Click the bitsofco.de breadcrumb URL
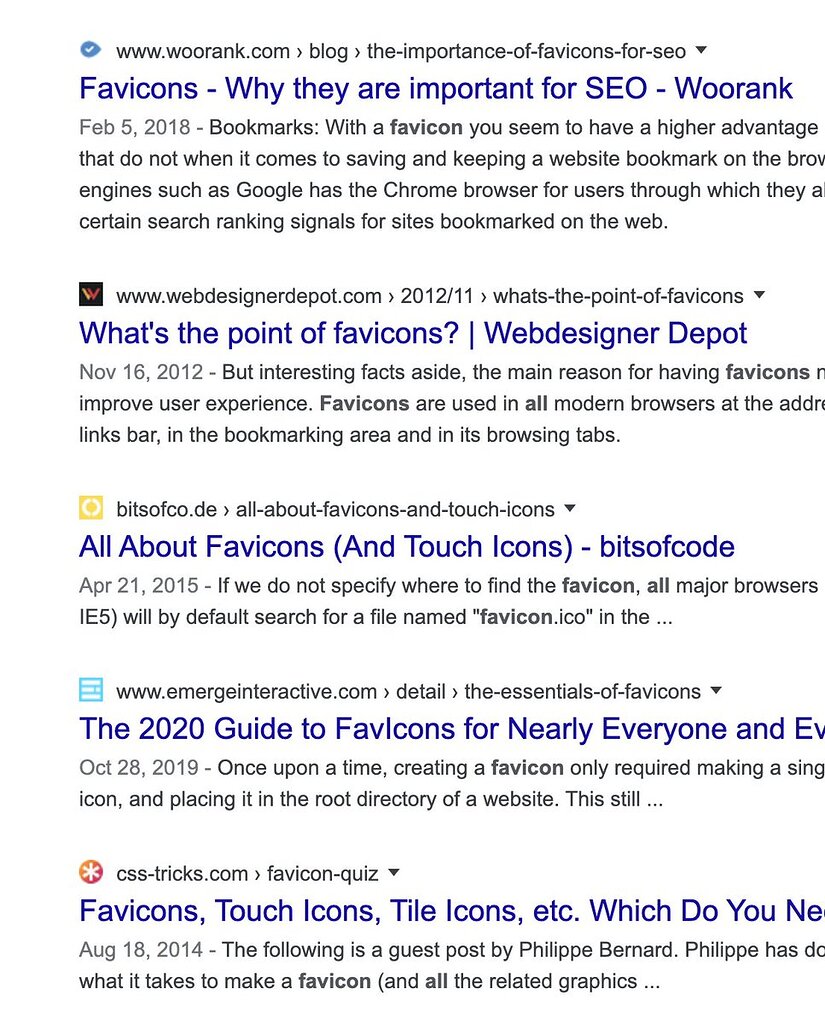The width and height of the screenshot is (825, 1024). click(x=166, y=509)
